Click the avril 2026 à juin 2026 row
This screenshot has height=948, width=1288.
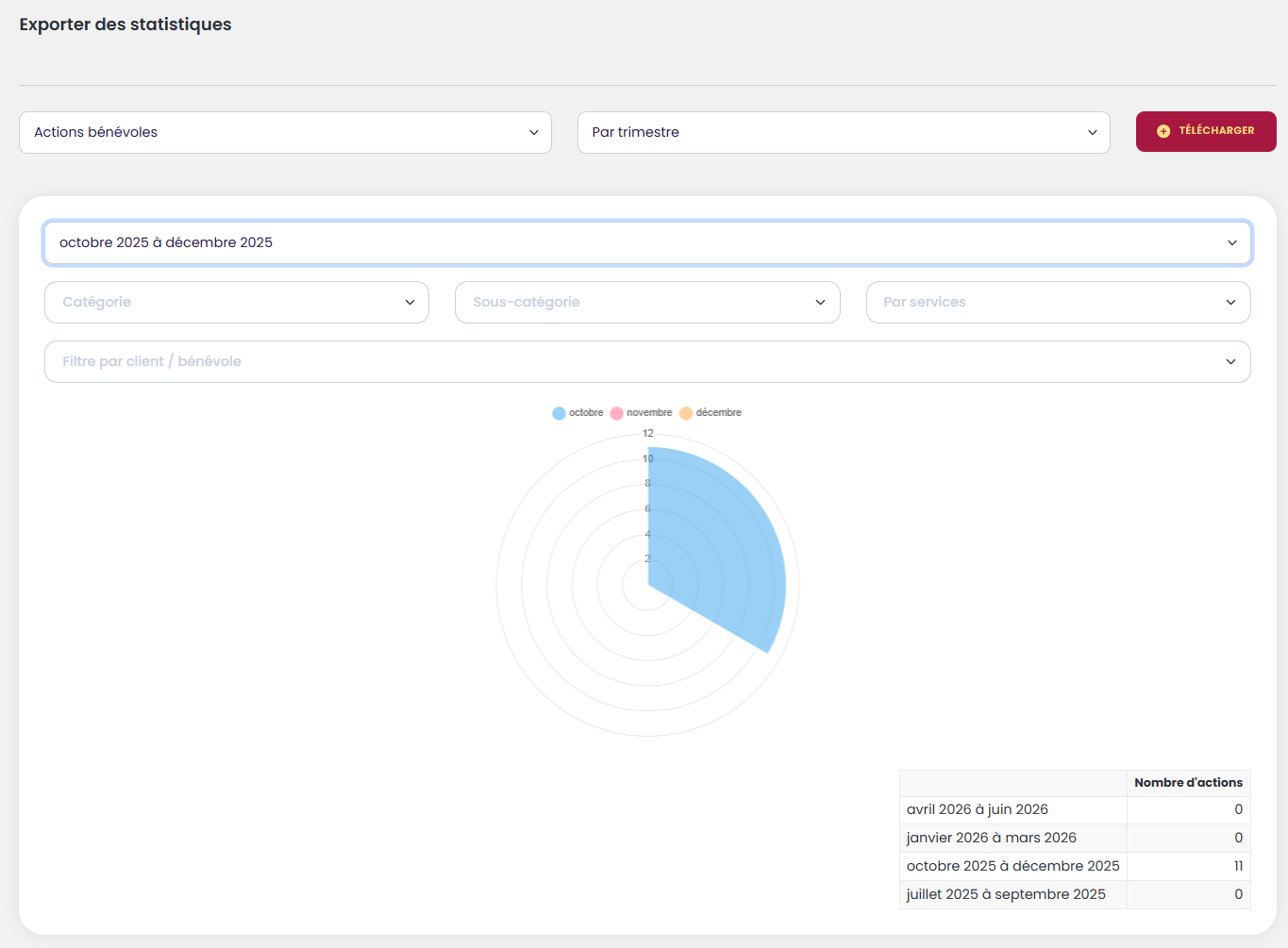(x=978, y=810)
